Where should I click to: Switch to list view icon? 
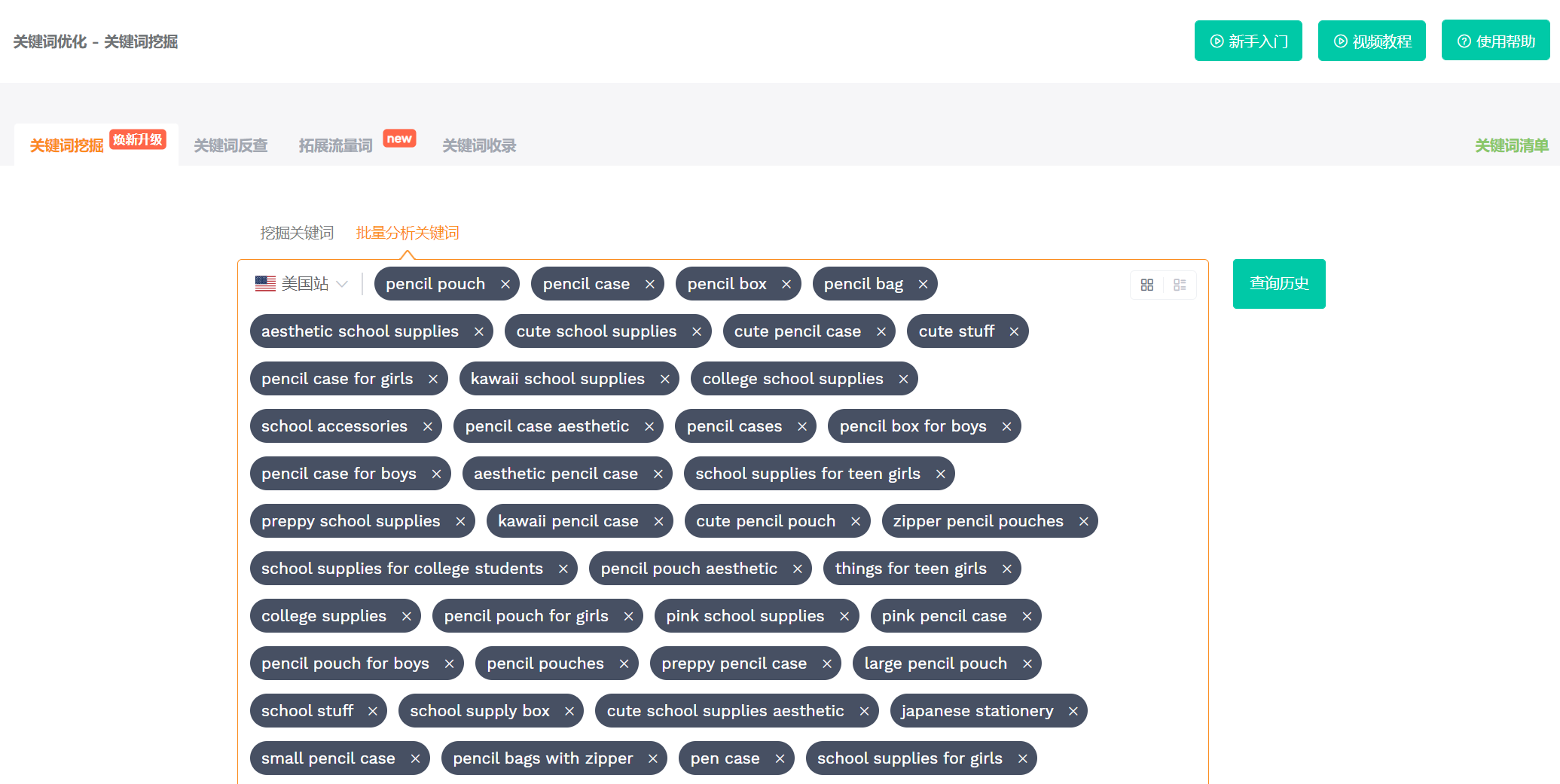[x=1180, y=285]
